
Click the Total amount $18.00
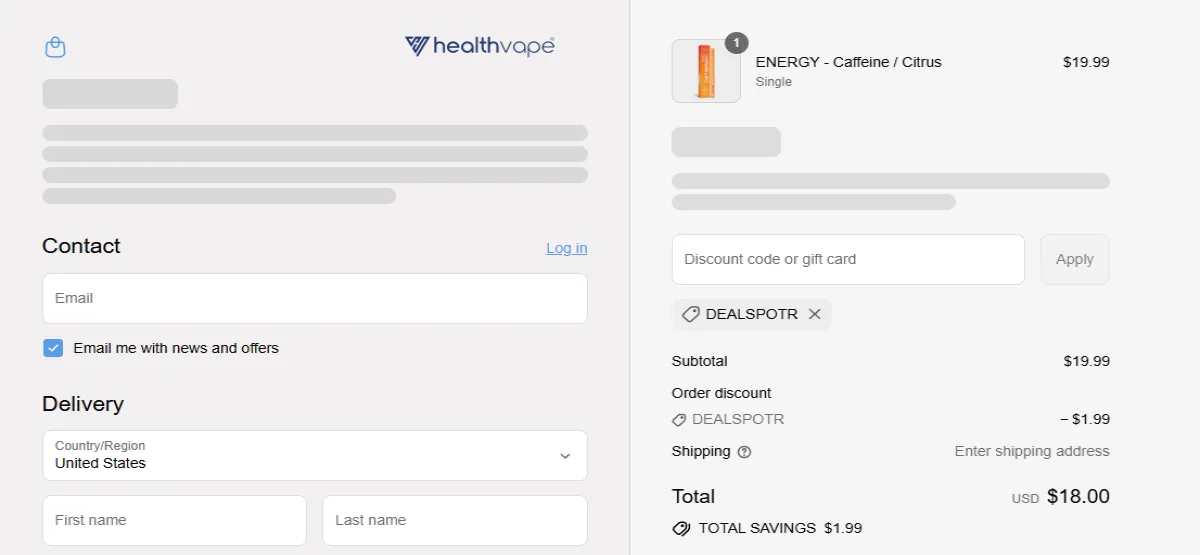(1078, 496)
